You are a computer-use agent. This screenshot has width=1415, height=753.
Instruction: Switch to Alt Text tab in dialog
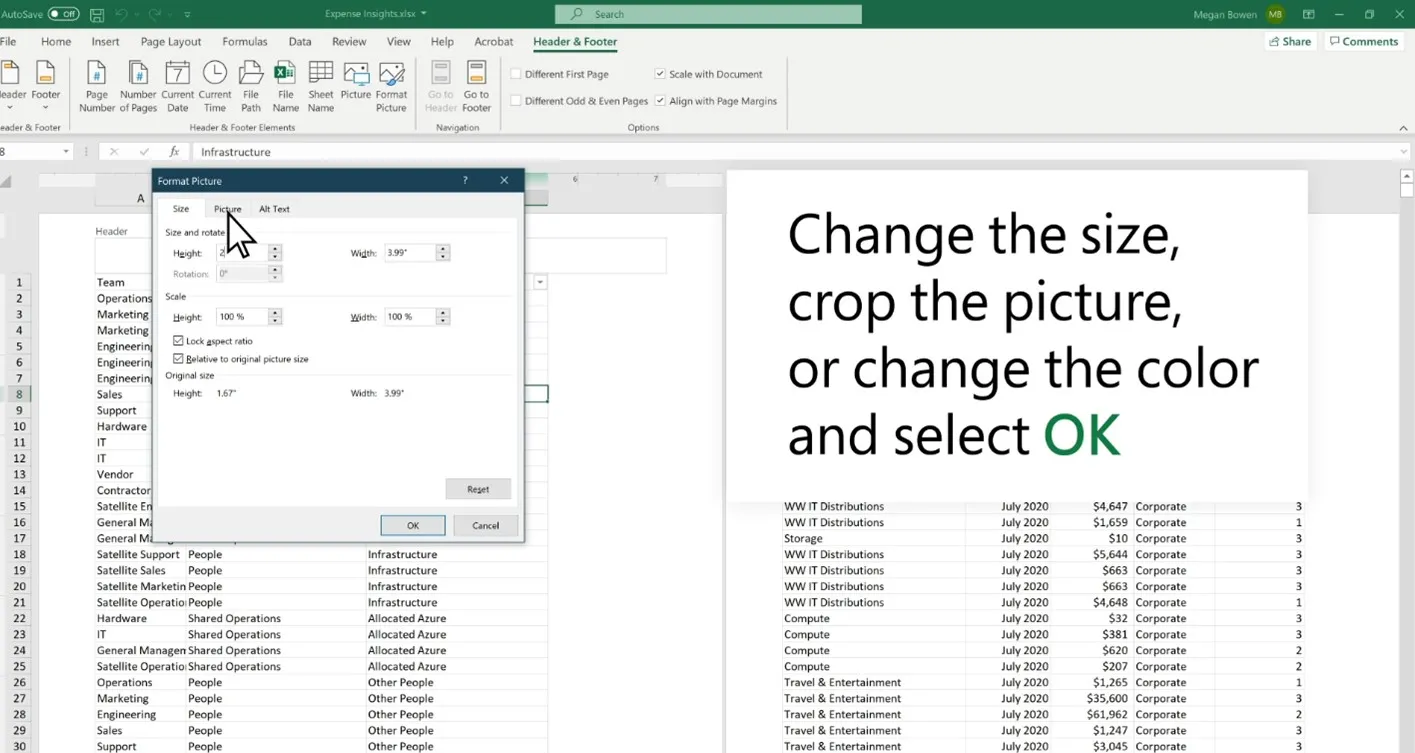[x=274, y=209]
